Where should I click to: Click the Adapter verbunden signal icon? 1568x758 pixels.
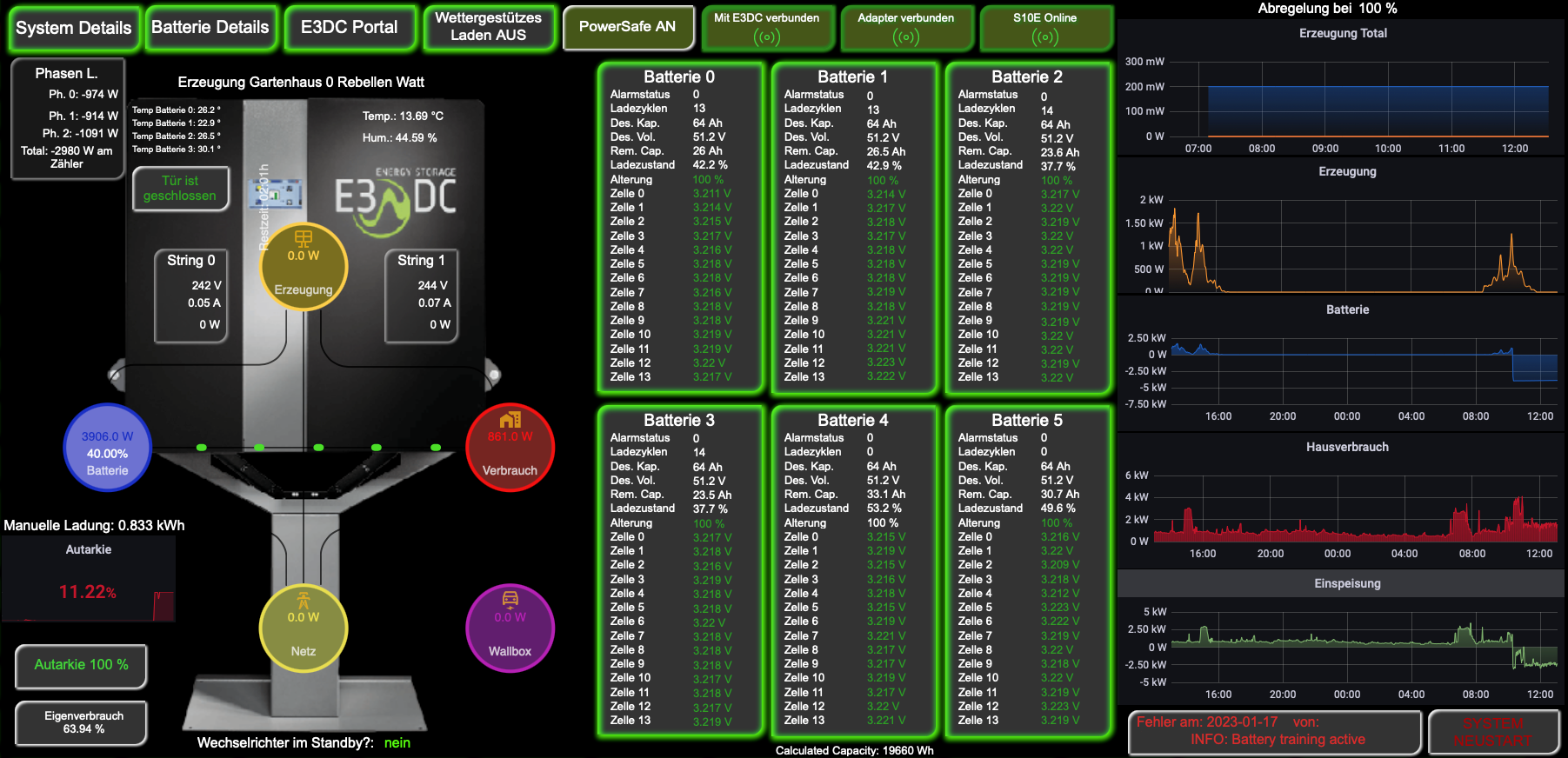[x=906, y=37]
